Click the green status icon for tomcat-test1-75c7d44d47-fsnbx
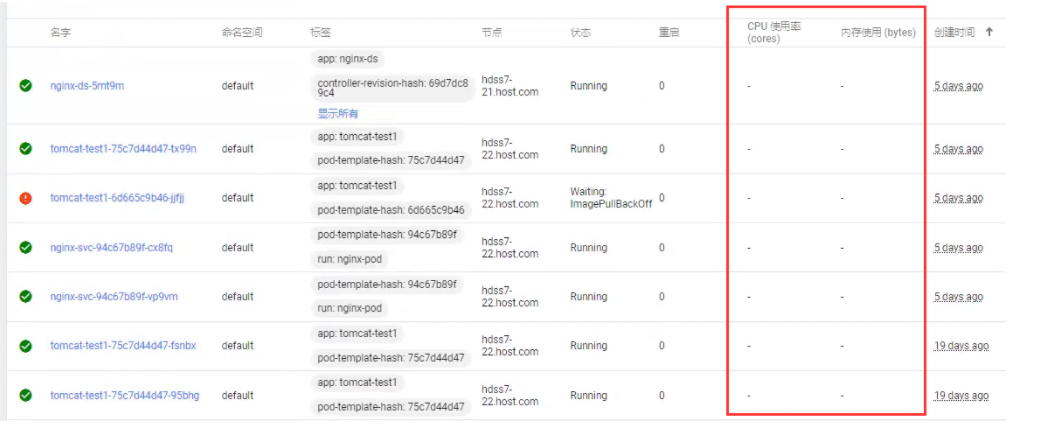Screen dimensions: 1053x425 pyautogui.click(x=26, y=346)
